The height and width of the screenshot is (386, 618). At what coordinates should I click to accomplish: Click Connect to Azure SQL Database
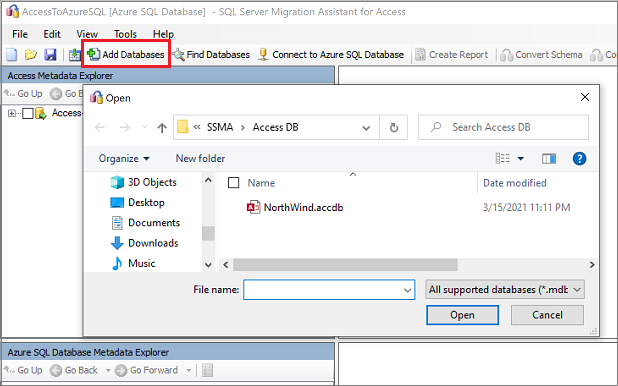[x=331, y=54]
